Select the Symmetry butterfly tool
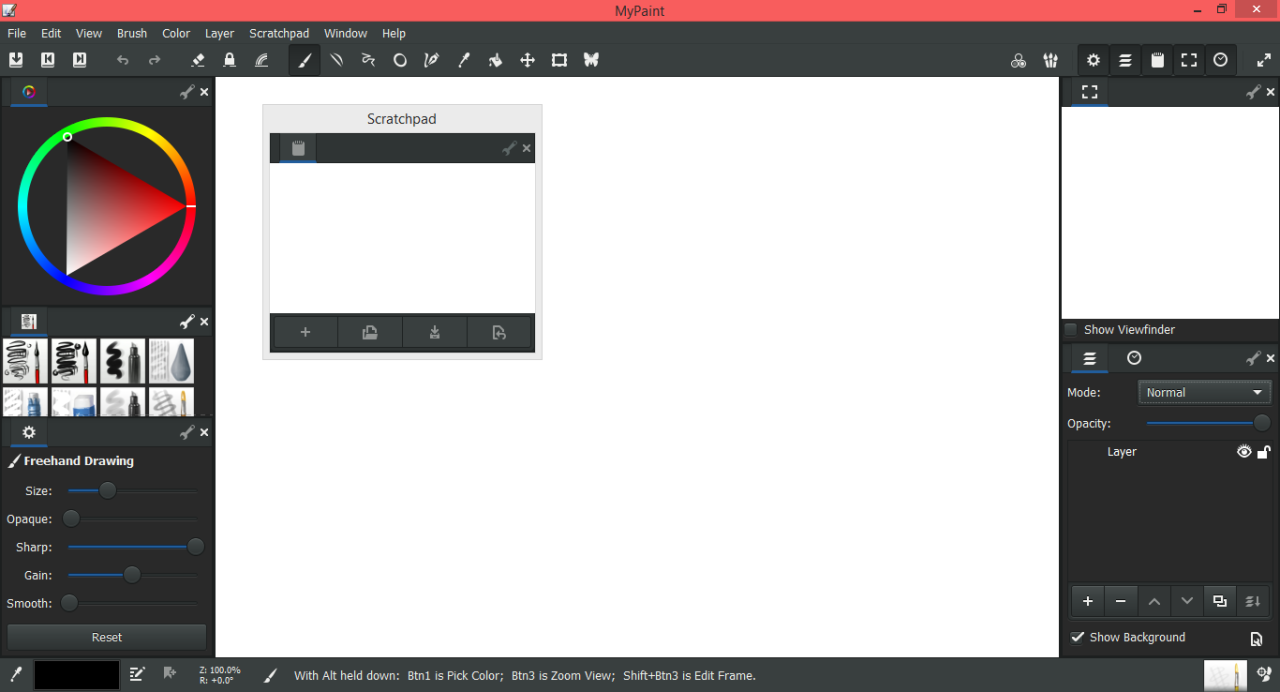Viewport: 1280px width, 692px height. [591, 60]
